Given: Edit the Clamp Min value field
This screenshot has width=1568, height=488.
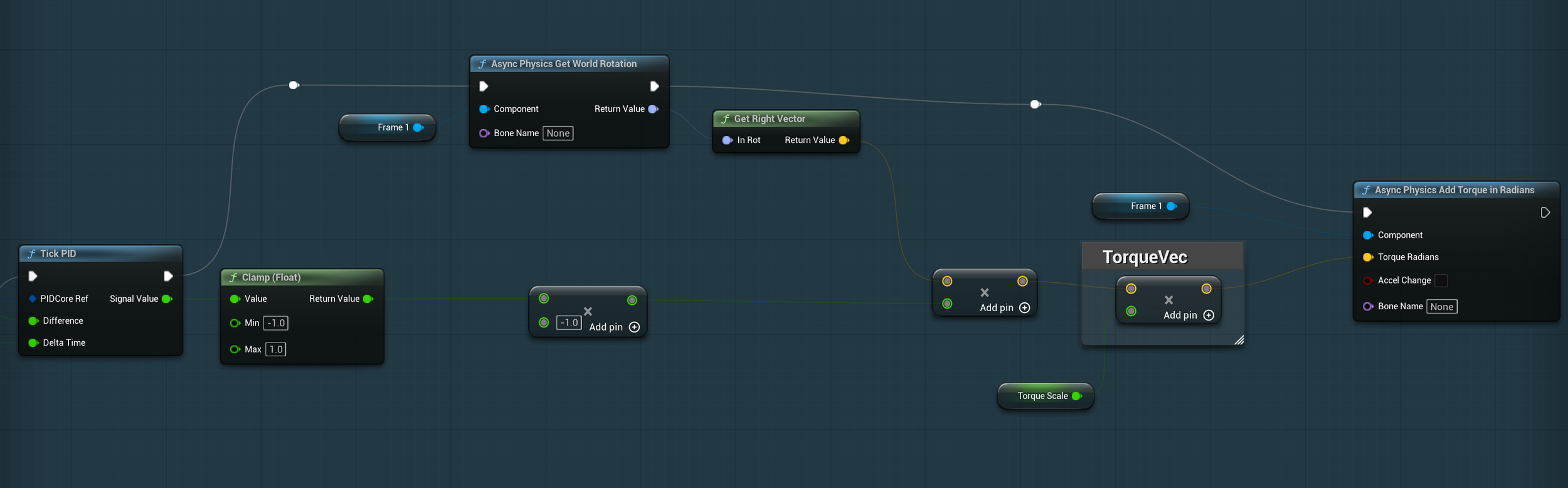Looking at the screenshot, I should coord(276,323).
